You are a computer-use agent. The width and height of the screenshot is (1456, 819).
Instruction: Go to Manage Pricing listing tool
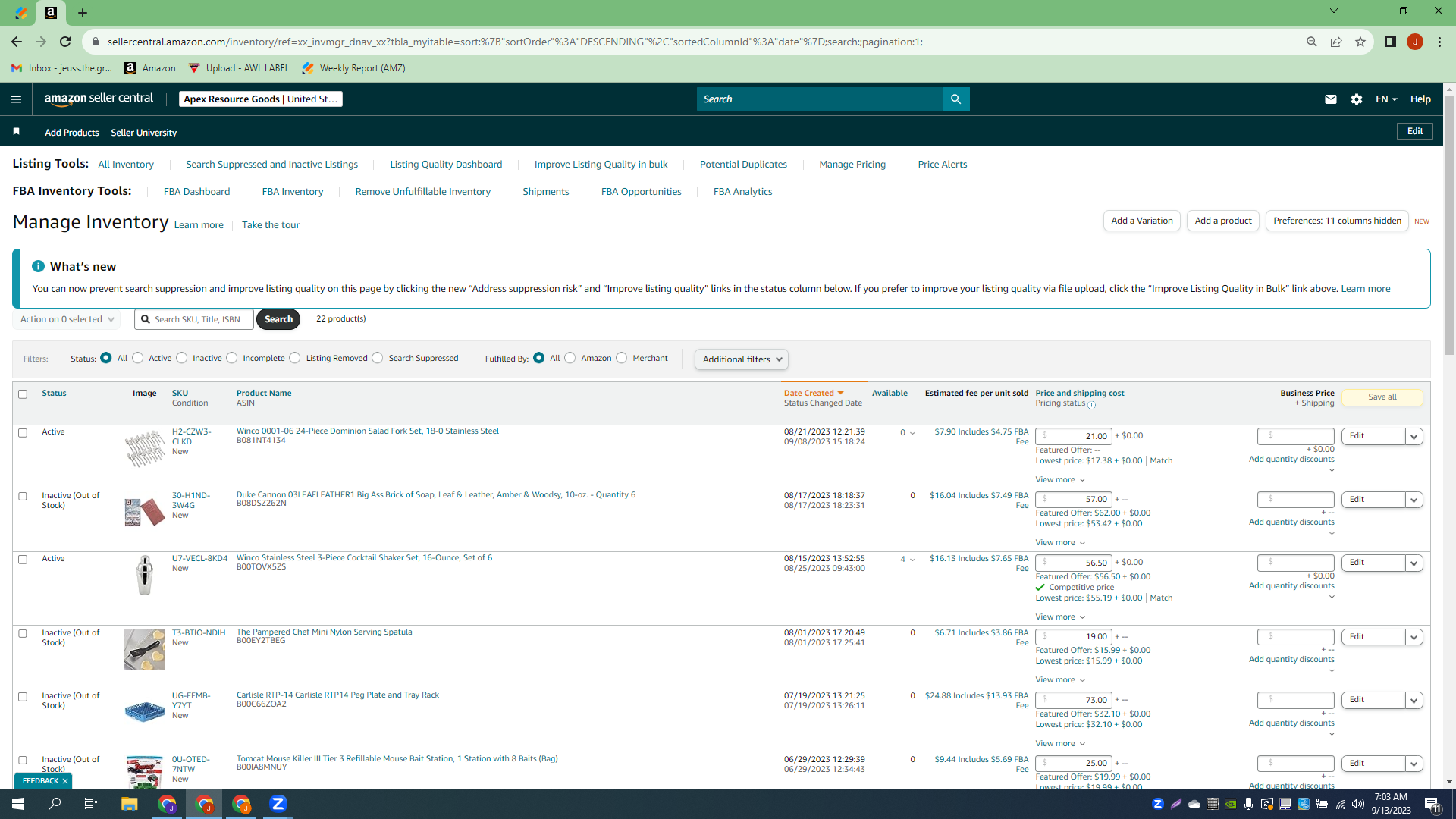(852, 165)
